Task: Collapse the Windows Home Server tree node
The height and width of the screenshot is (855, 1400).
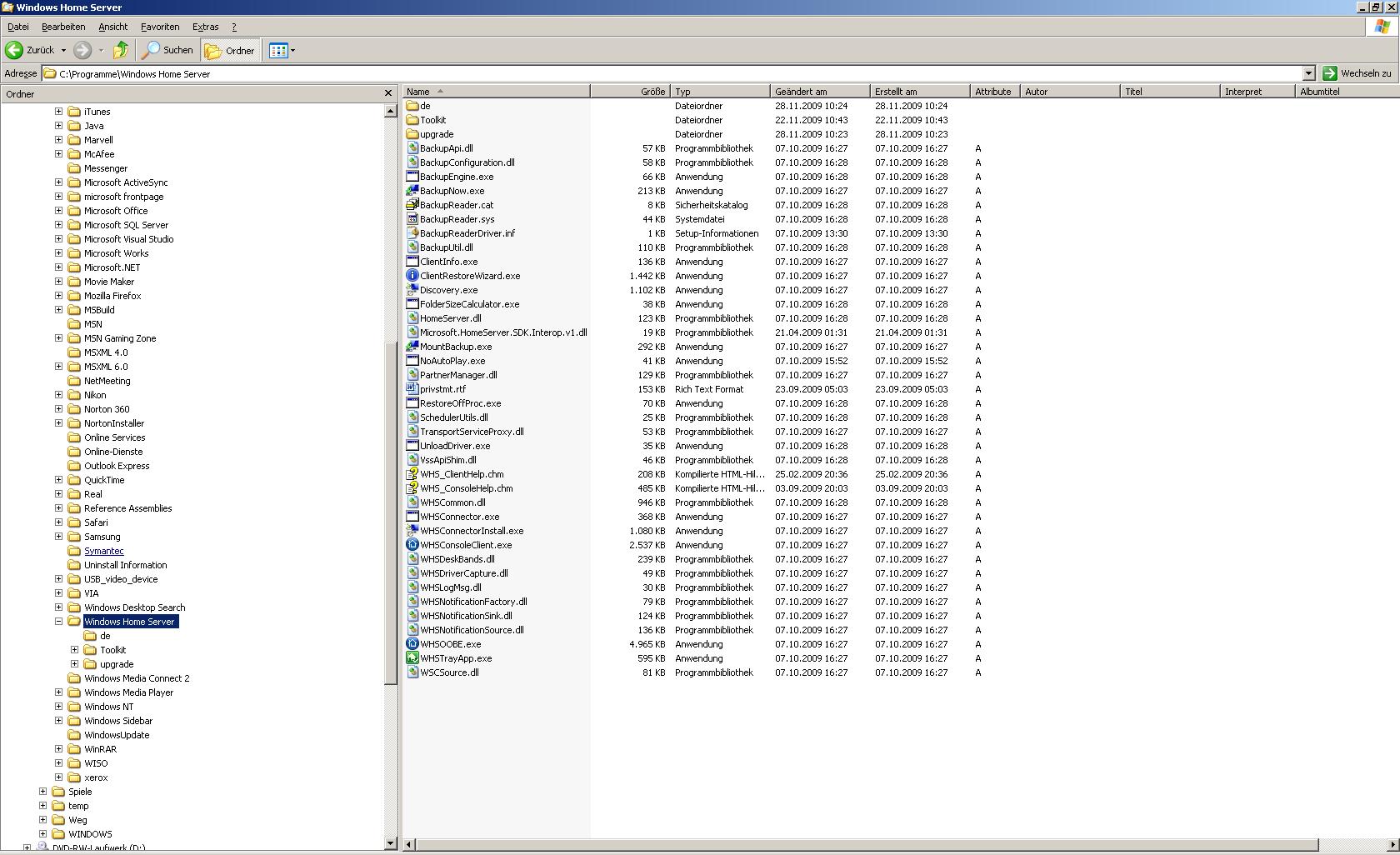Action: click(x=59, y=622)
